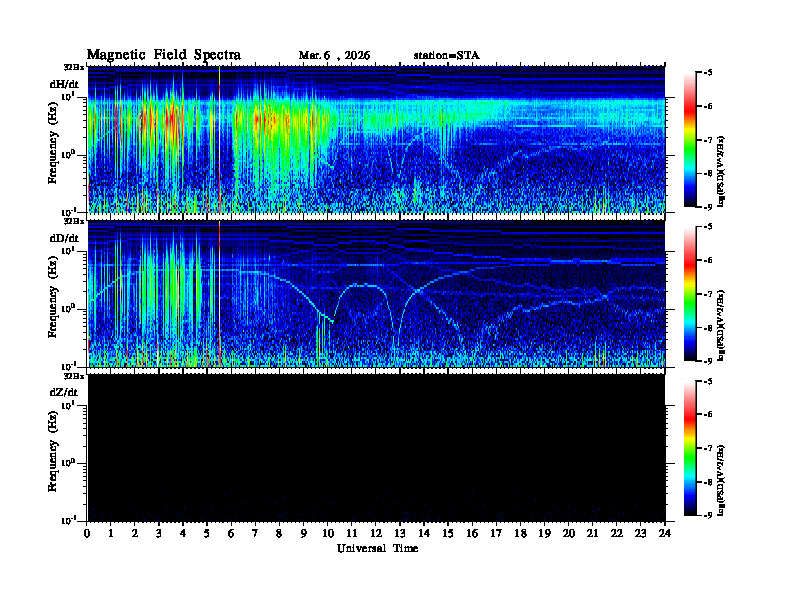Click the dZ/dt color scale bar
The height and width of the screenshot is (612, 792).
(690, 448)
